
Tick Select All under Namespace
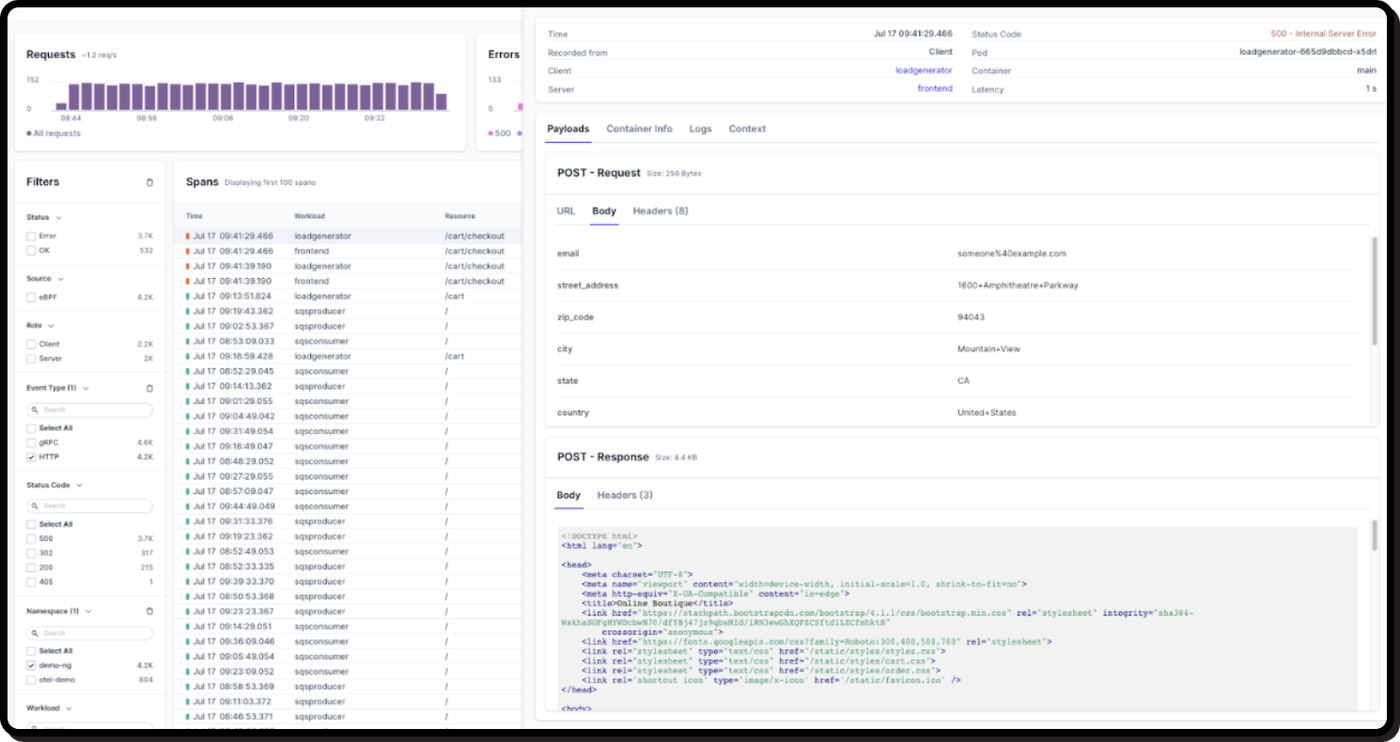coord(31,651)
